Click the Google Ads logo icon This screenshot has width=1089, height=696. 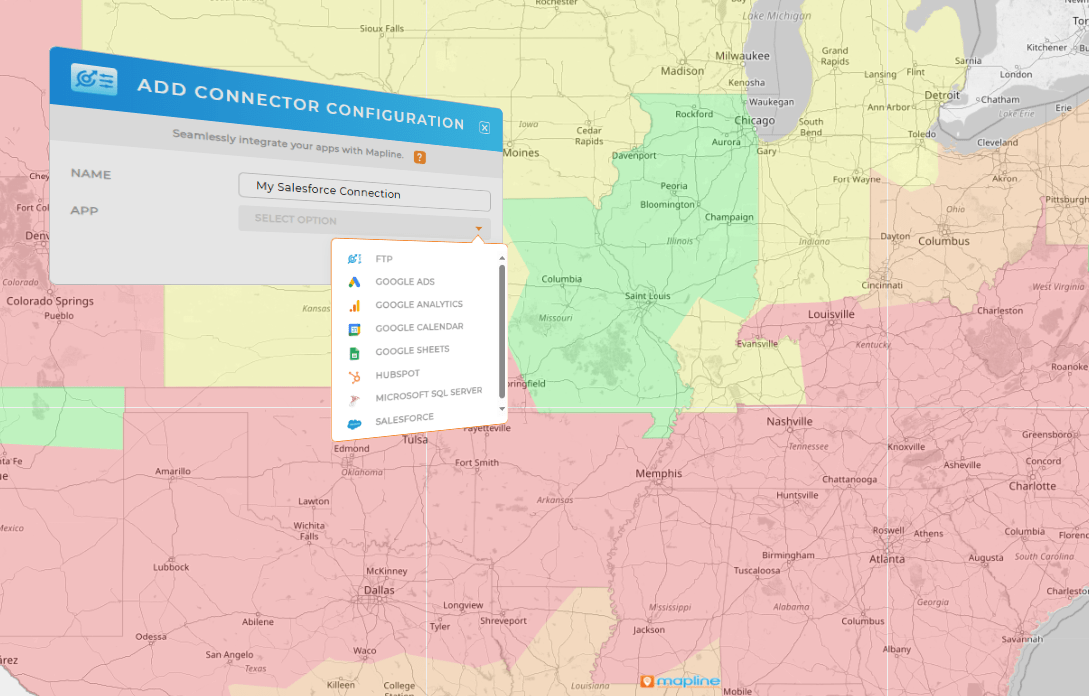[353, 282]
